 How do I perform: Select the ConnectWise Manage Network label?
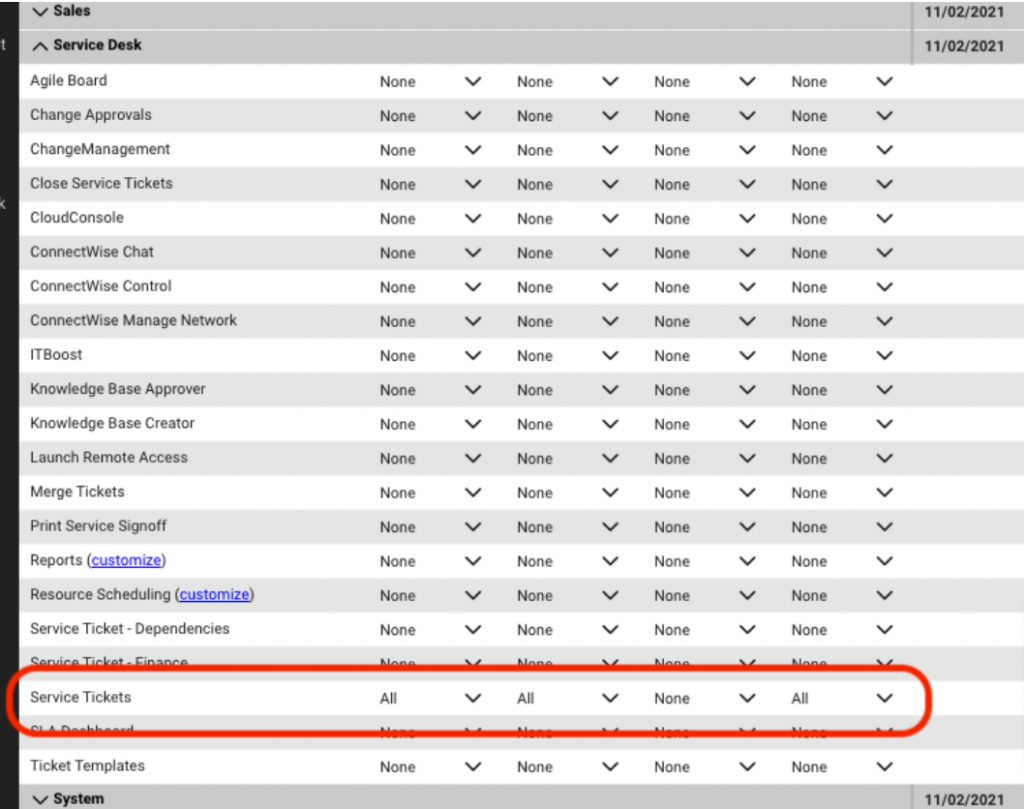tap(133, 320)
